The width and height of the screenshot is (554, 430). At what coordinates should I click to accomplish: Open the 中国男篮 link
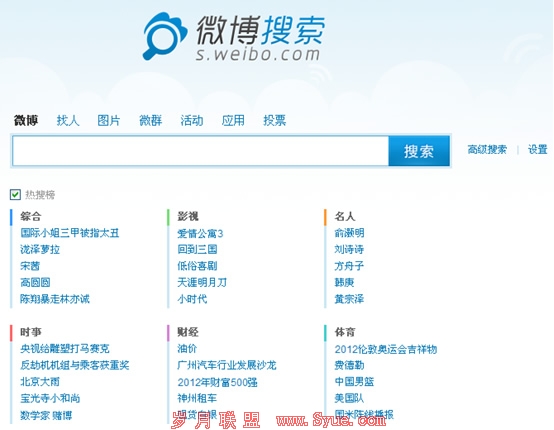click(x=354, y=382)
